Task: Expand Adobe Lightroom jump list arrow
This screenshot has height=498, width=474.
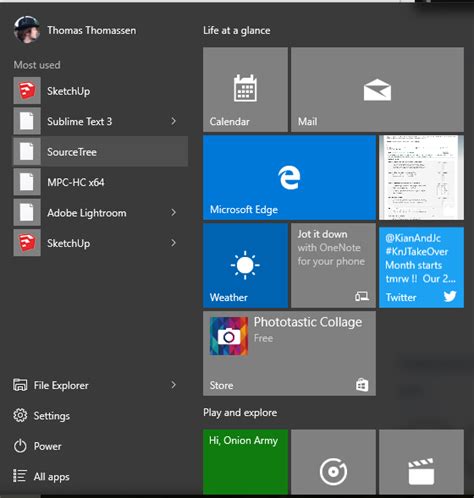Action: 173,212
